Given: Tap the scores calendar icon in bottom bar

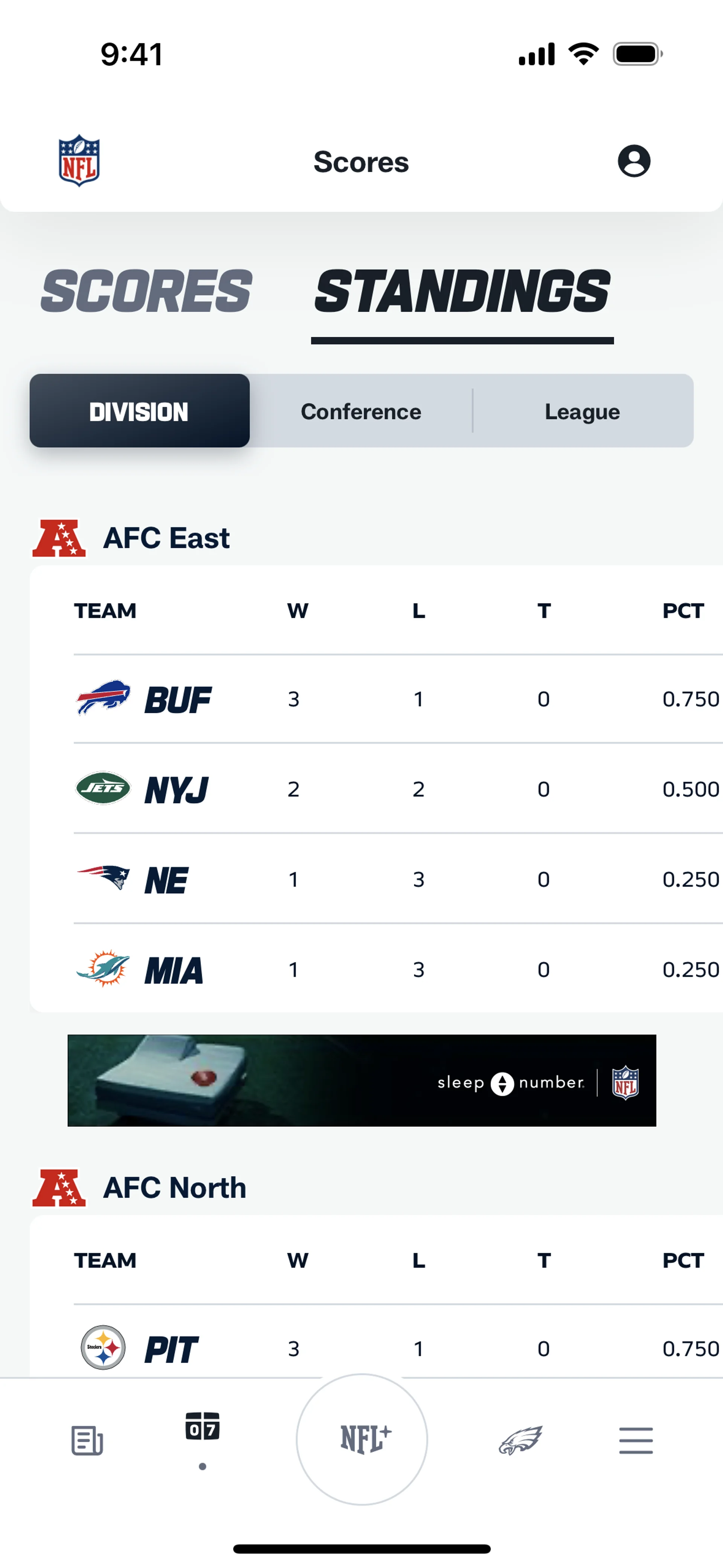Looking at the screenshot, I should tap(202, 1427).
